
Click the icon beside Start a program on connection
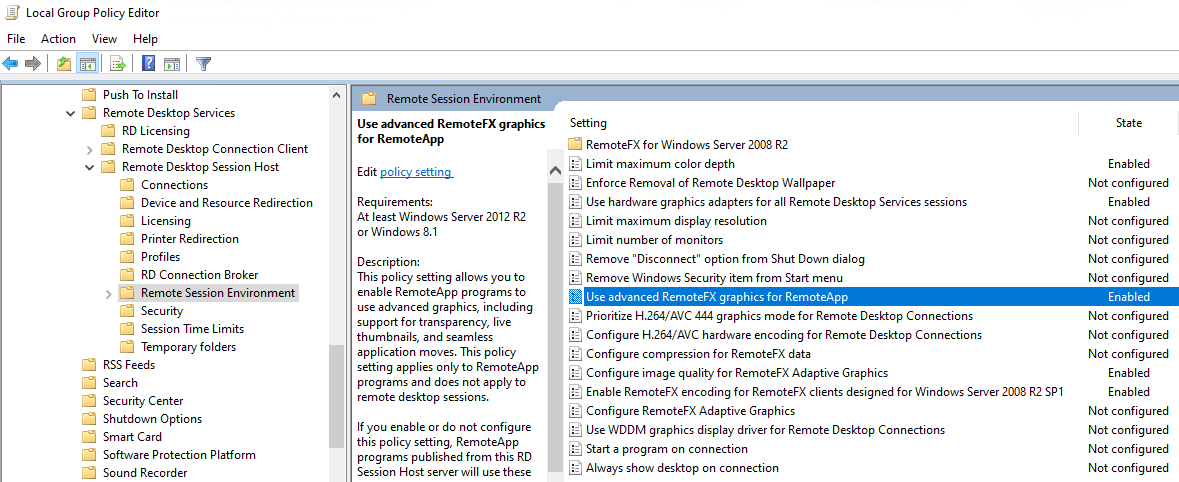[x=575, y=449]
